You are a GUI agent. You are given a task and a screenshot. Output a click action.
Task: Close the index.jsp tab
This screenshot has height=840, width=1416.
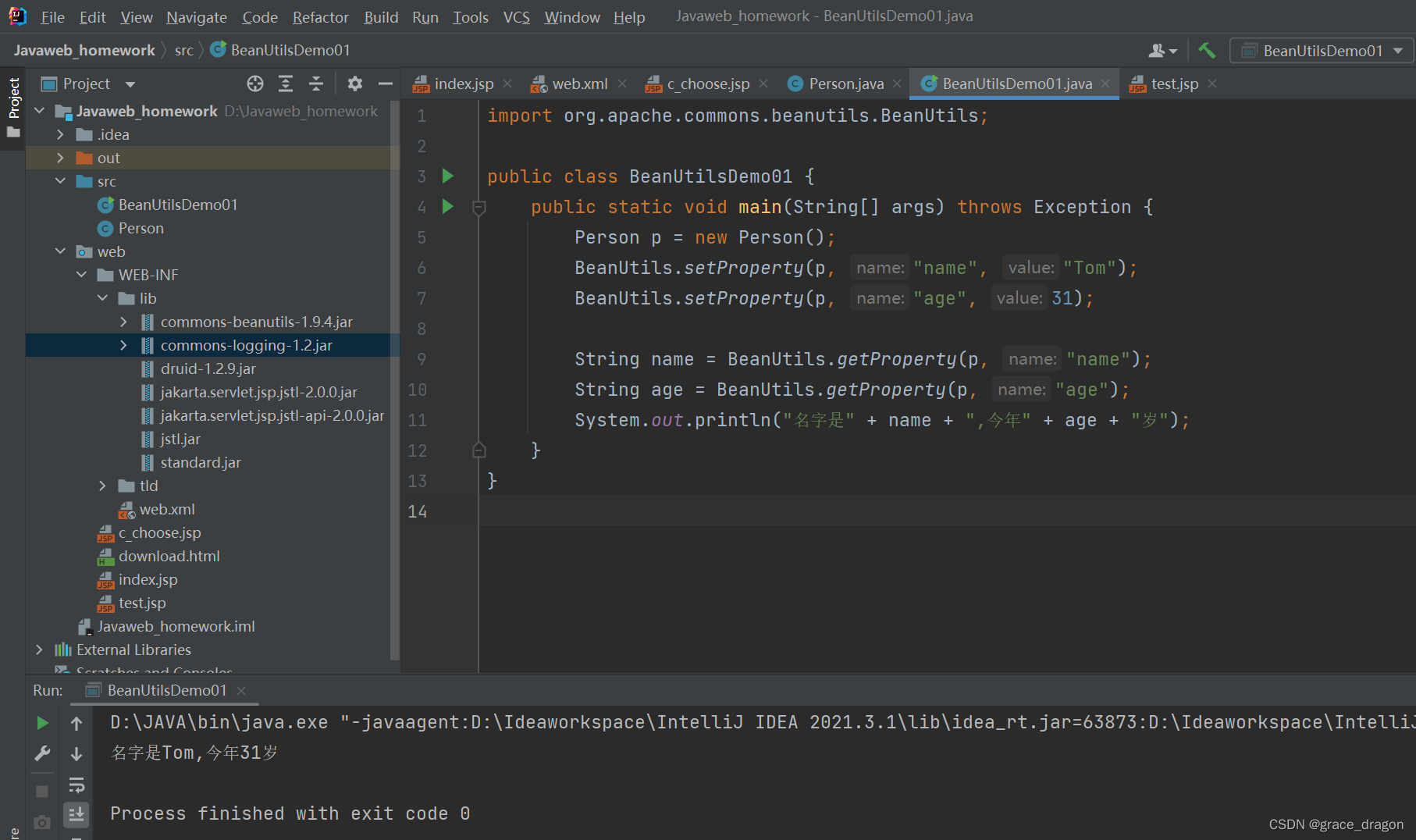507,84
